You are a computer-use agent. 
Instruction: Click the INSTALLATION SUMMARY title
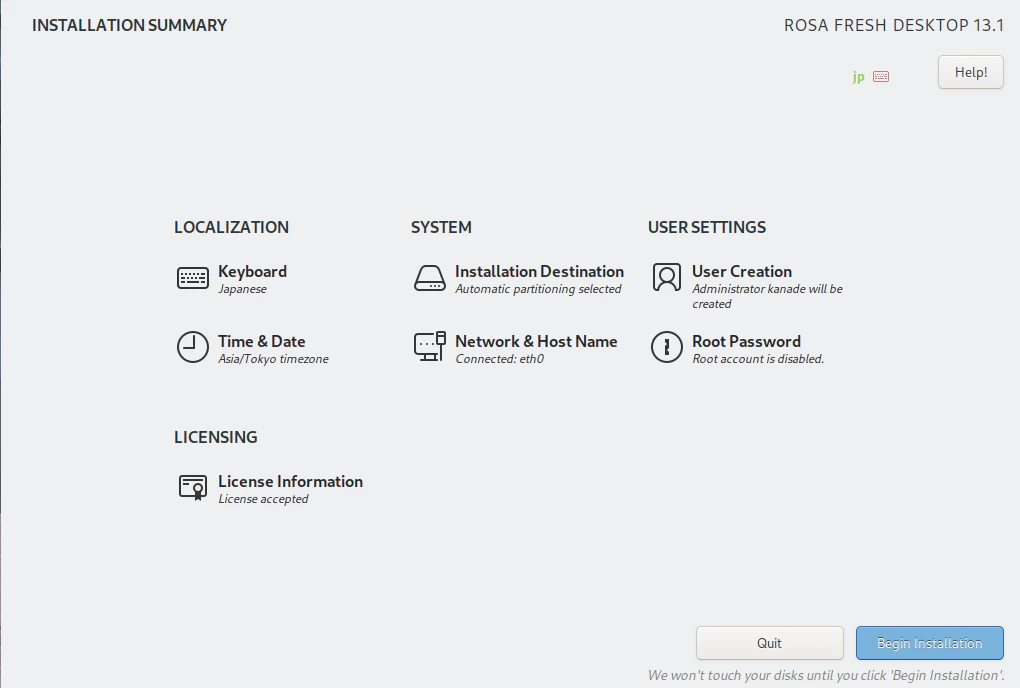[129, 25]
